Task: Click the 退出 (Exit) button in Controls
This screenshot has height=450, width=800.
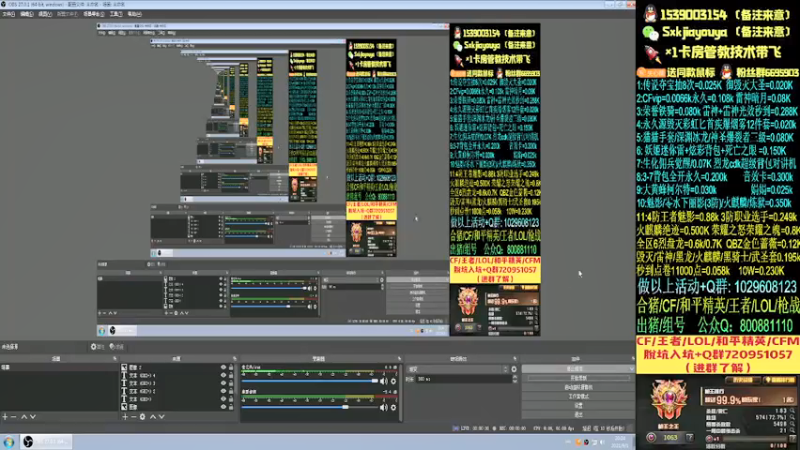Action: pyautogui.click(x=578, y=415)
